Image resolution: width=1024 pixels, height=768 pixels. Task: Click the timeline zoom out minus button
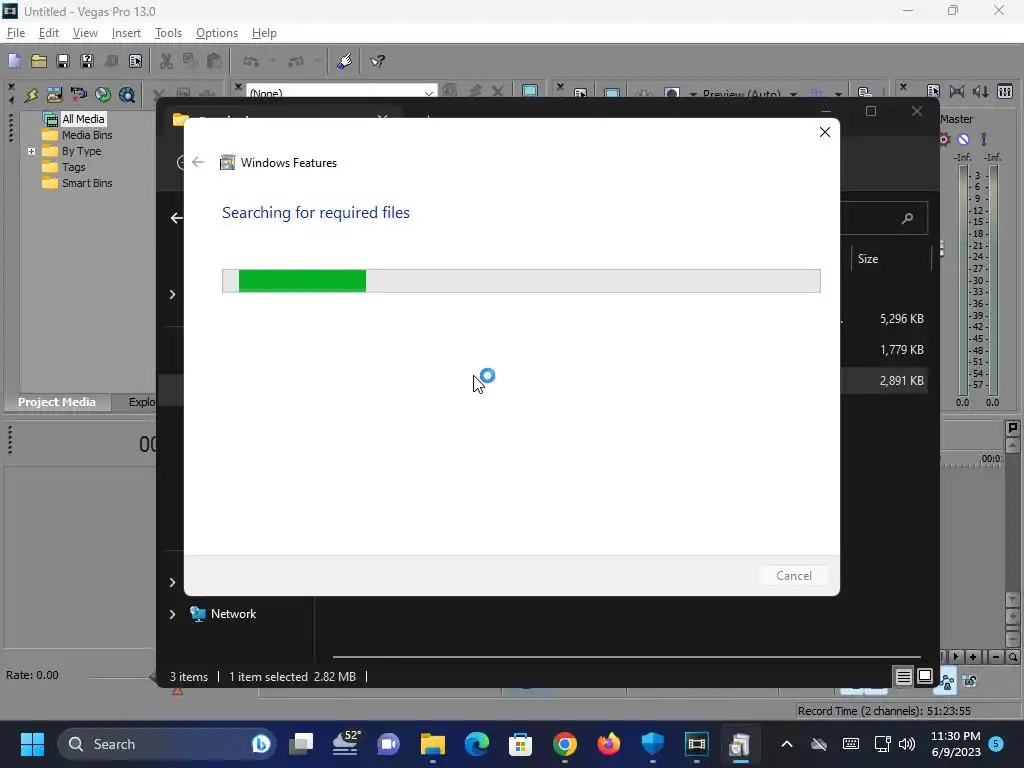996,657
